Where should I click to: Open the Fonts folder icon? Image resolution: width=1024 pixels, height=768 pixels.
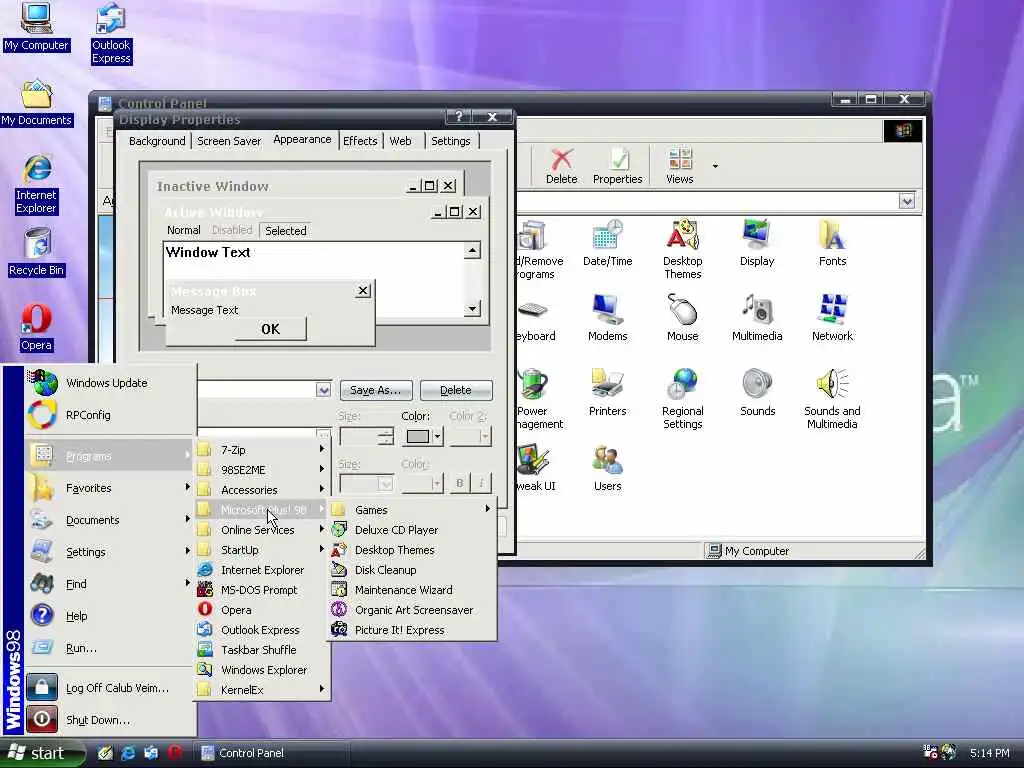tap(832, 243)
